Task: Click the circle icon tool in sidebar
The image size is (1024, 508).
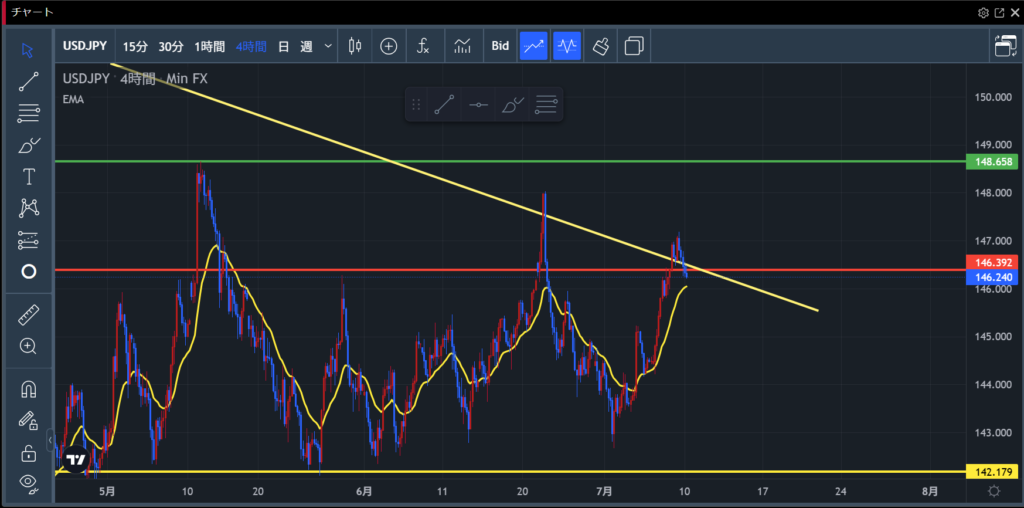Action: tap(28, 272)
